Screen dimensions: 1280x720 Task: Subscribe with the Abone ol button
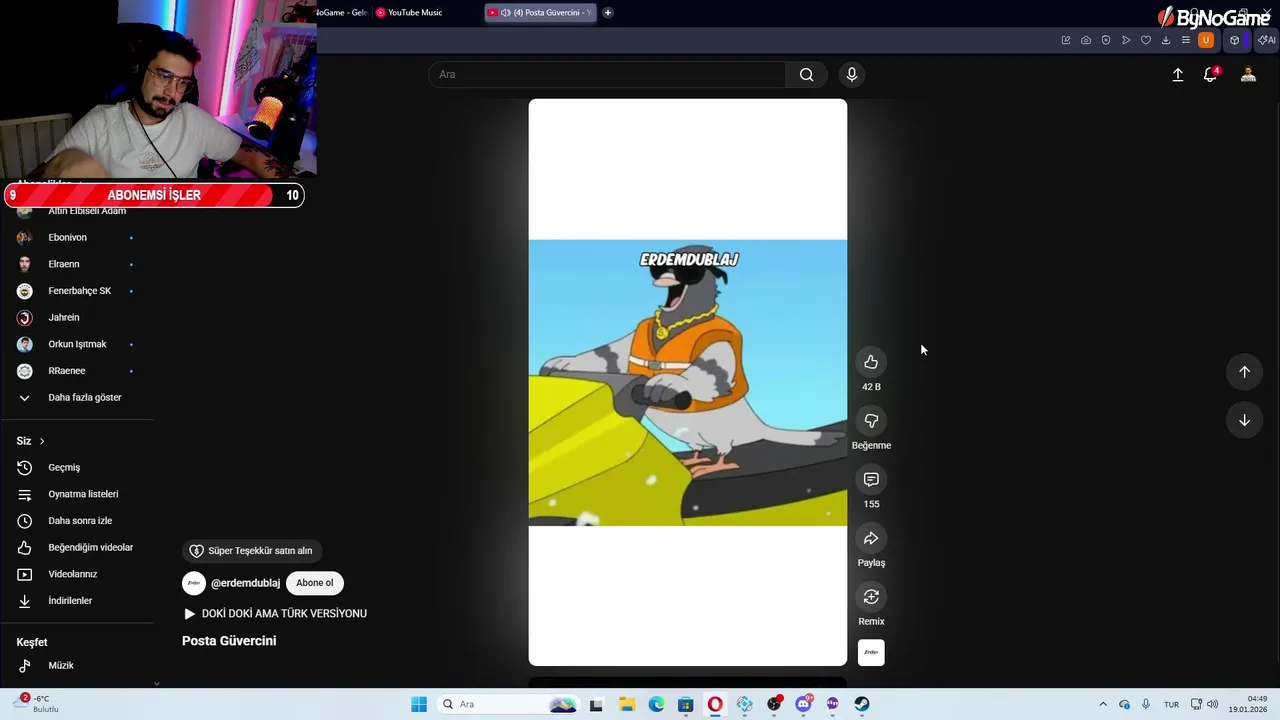pos(315,583)
